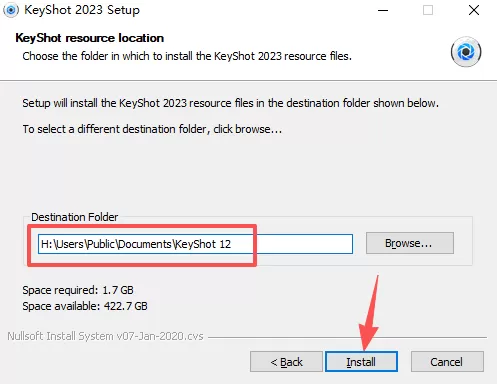Click the "Destination Folder" group label
Screen dimensions: 497x384
click(x=75, y=217)
